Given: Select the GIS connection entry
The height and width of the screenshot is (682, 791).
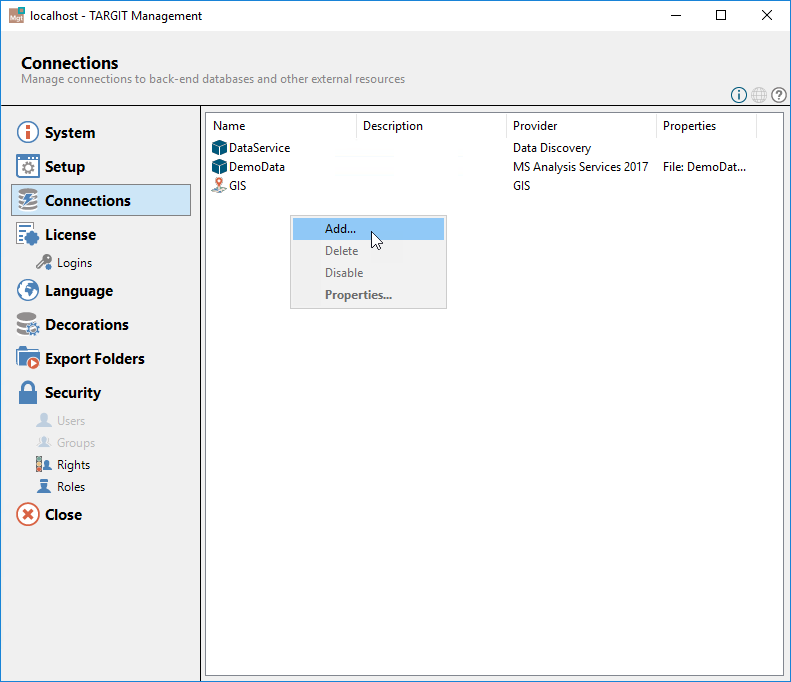Looking at the screenshot, I should point(237,186).
